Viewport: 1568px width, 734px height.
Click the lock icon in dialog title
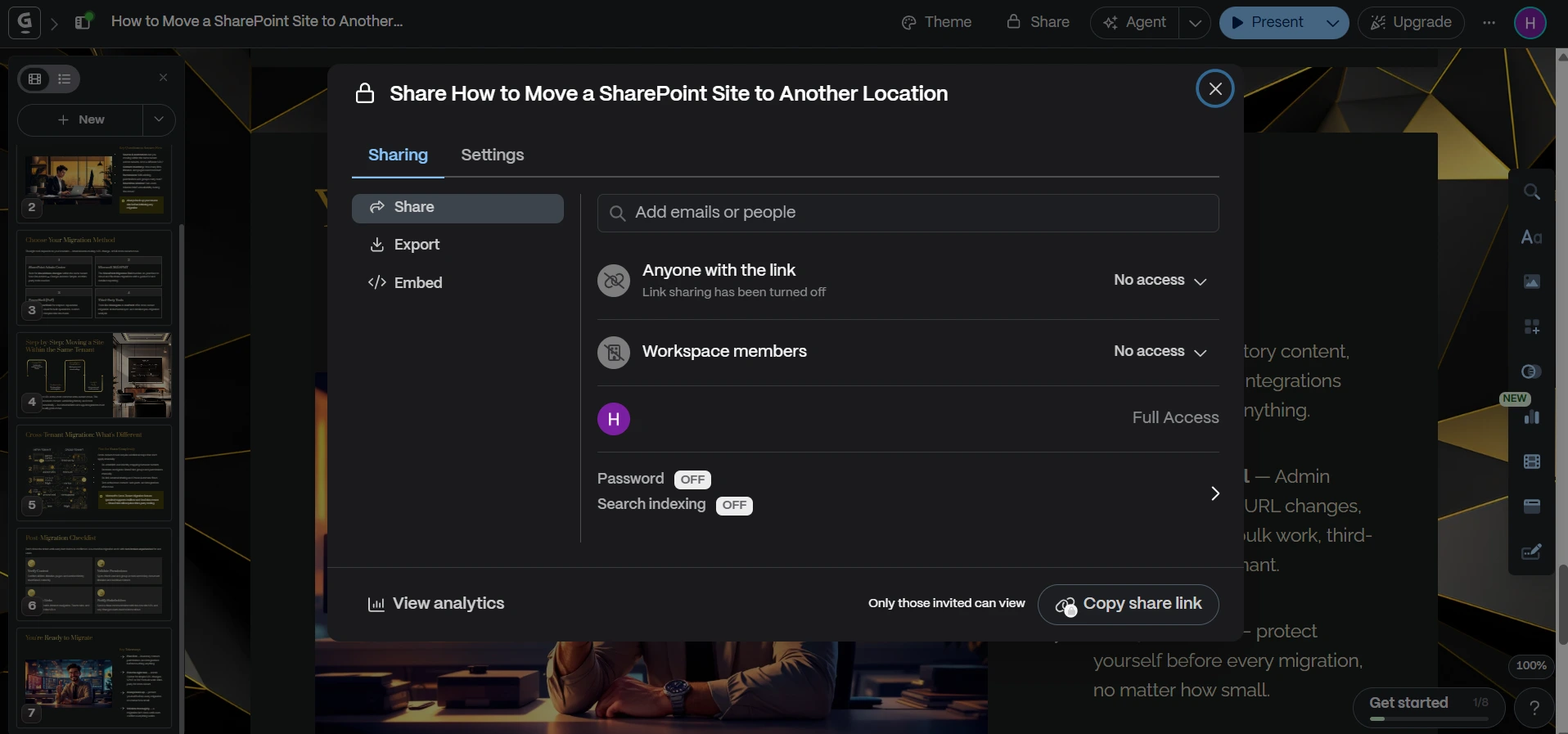point(365,94)
